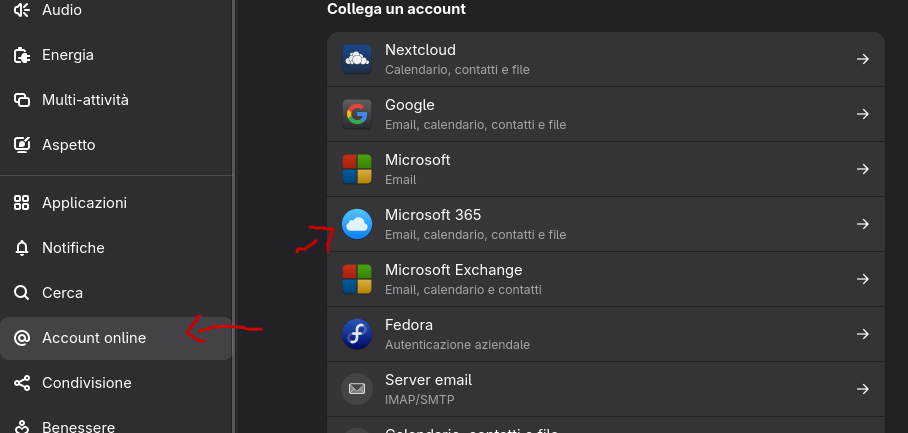This screenshot has width=908, height=433.
Task: Click the Notifiche bell icon
Action: (x=22, y=248)
